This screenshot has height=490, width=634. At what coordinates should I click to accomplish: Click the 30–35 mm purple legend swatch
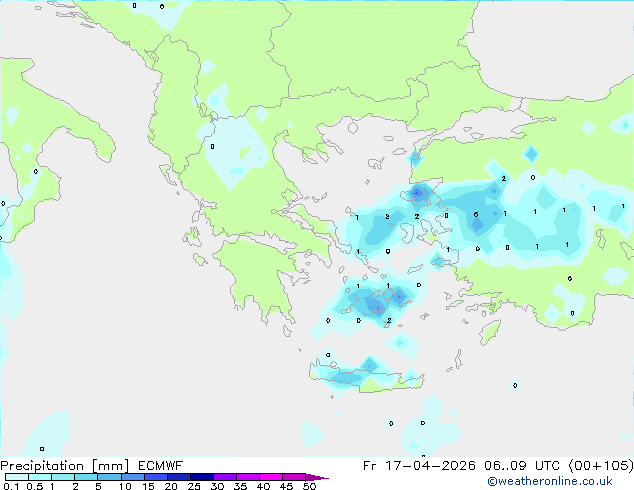[225, 477]
